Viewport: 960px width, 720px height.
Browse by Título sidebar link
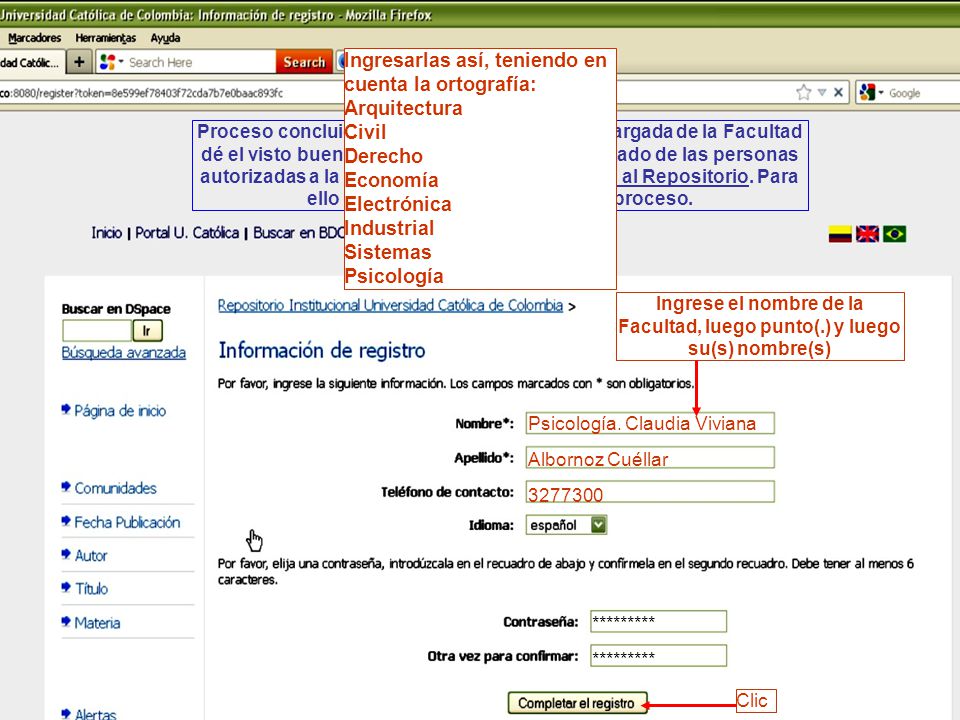(91, 588)
